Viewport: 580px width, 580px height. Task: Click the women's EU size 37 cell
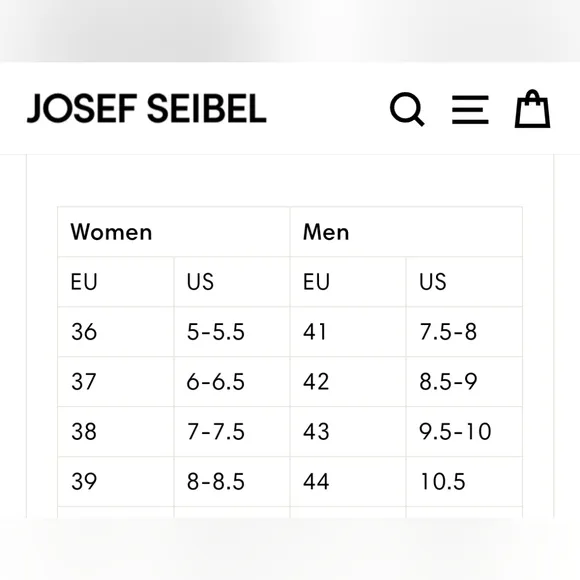[116, 382]
